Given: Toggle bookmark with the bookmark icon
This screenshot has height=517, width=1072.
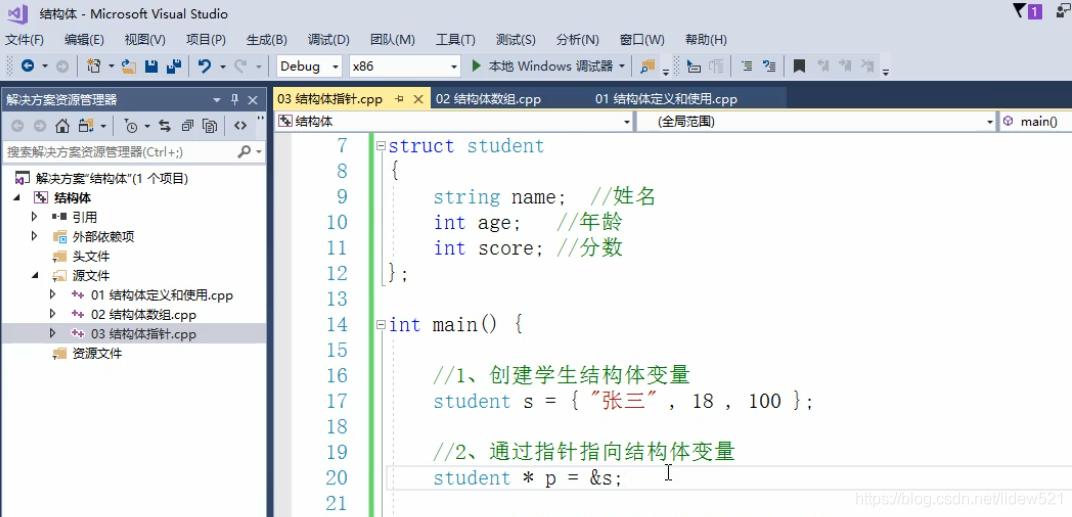Looking at the screenshot, I should [799, 66].
